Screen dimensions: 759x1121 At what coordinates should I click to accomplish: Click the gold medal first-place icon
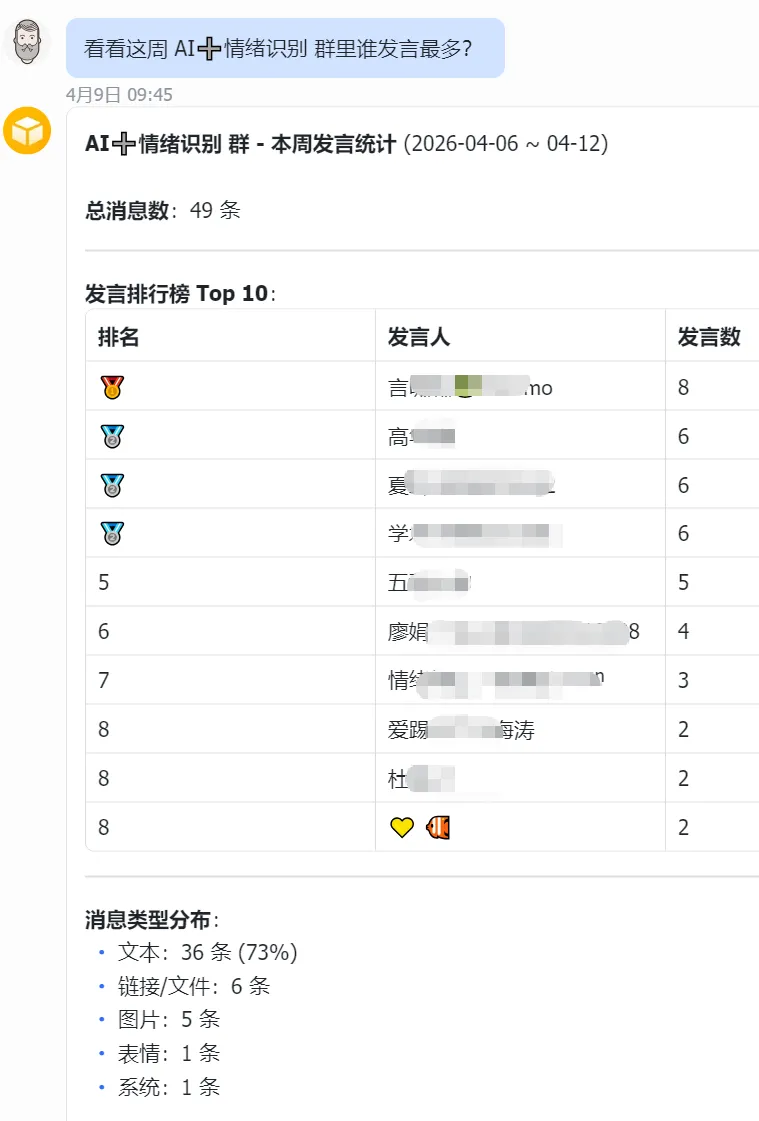click(x=112, y=387)
